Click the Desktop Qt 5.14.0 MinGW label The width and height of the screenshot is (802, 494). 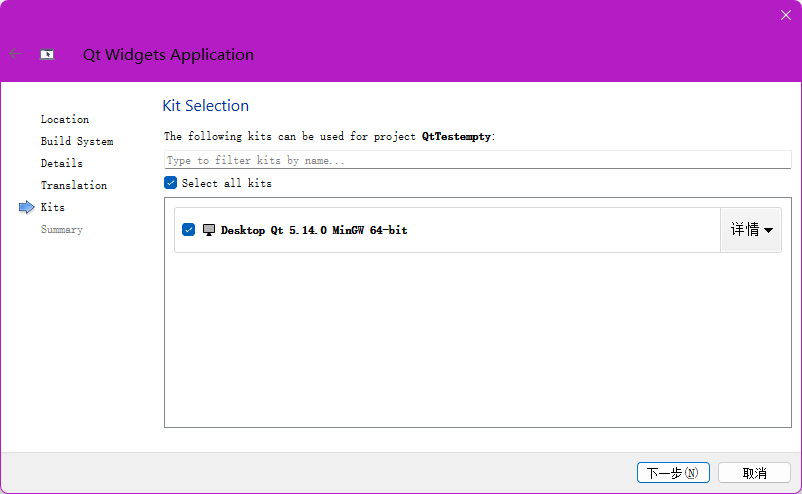point(314,230)
